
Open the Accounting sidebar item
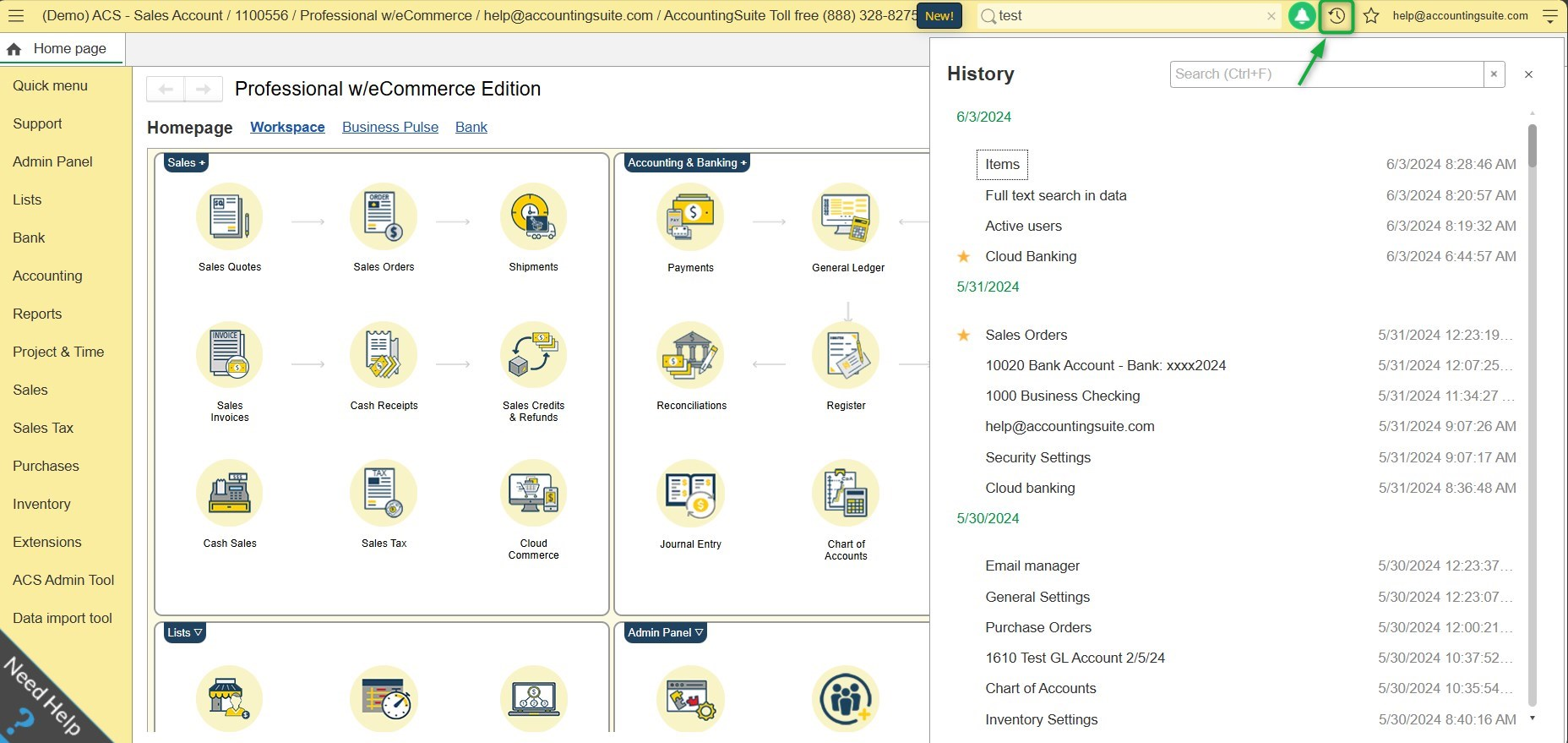[x=47, y=276]
